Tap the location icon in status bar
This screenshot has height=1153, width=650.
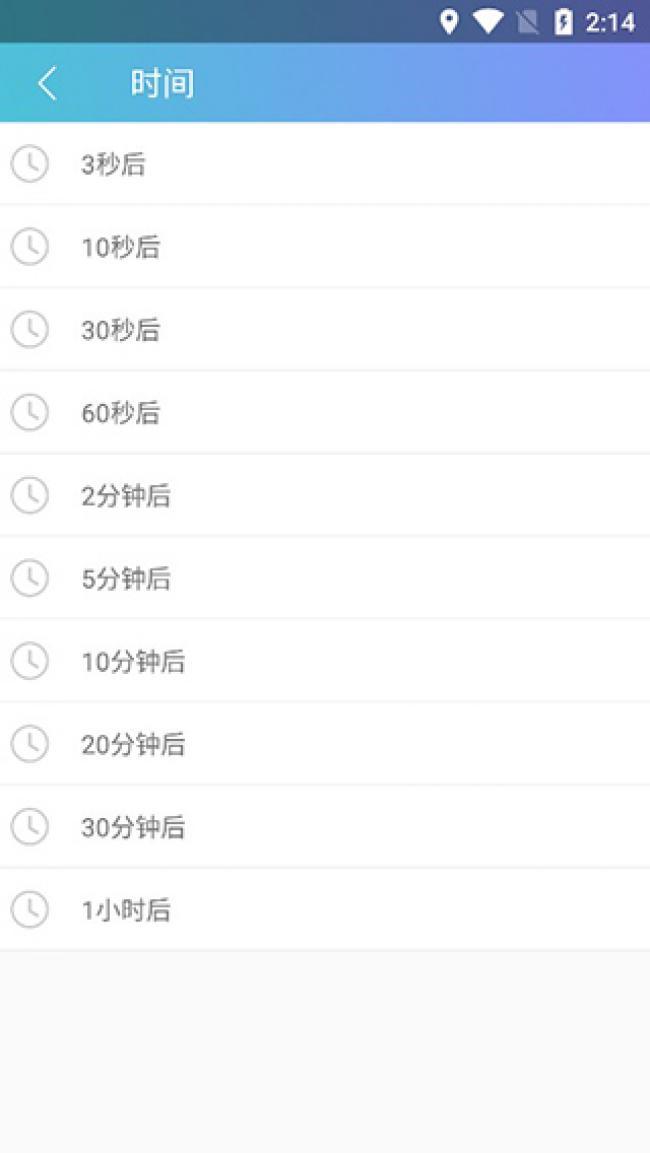[x=449, y=21]
